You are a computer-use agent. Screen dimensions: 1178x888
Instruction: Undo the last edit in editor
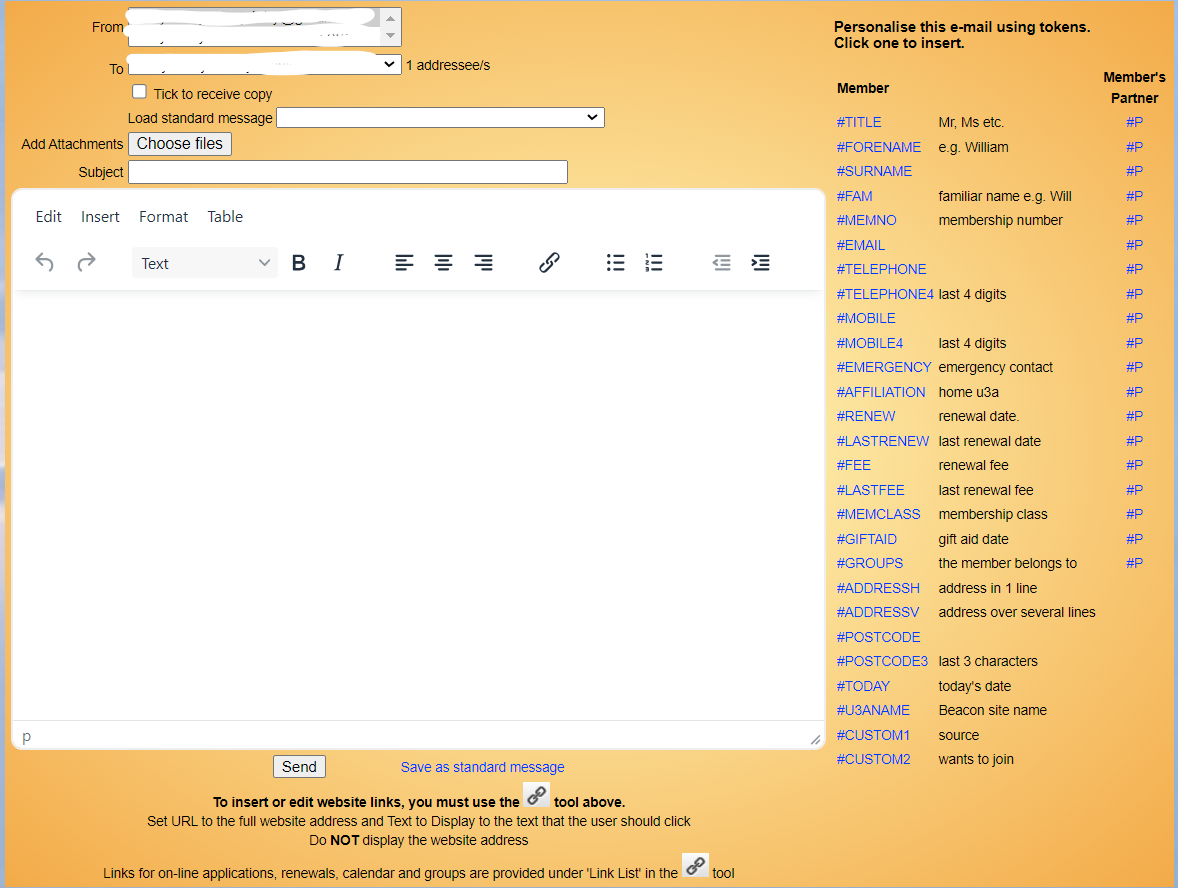44,262
